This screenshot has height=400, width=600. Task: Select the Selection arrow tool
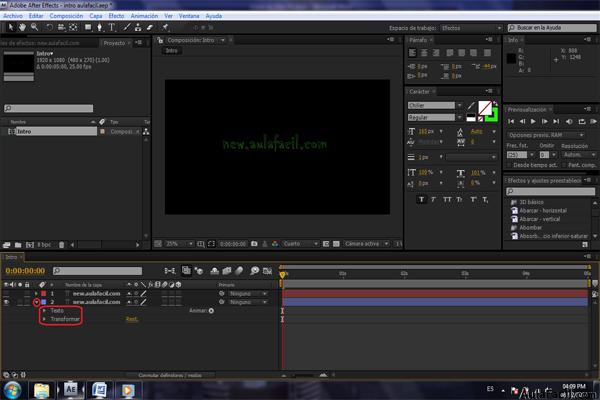11,27
